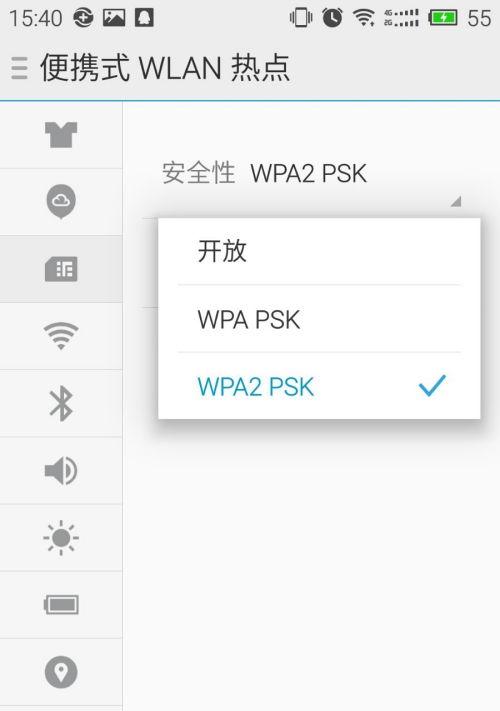
Task: Click the blue checkmark next to WPA2 PSK
Action: (x=432, y=386)
